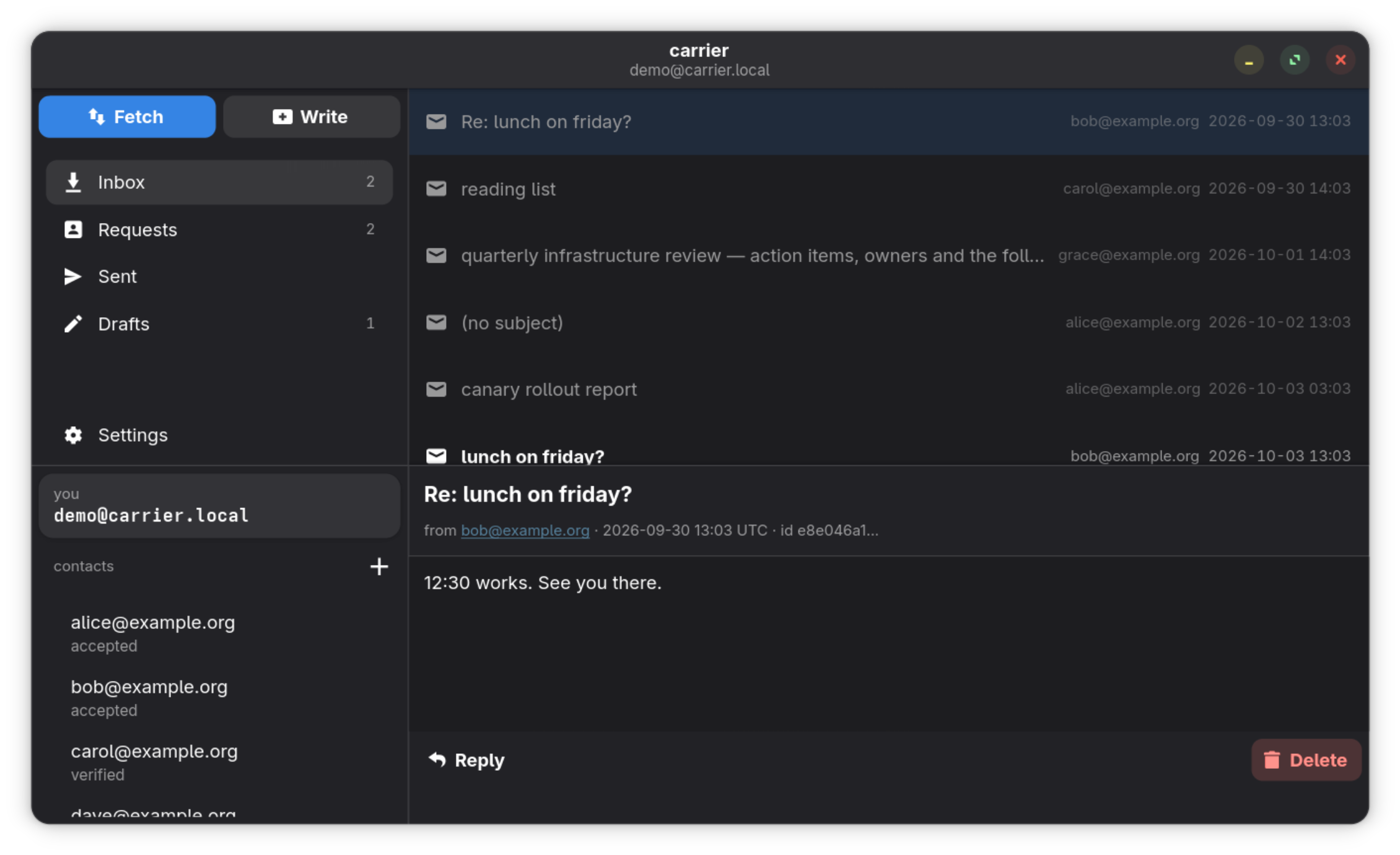The height and width of the screenshot is (855, 1400).
Task: Click the envelope icon for 'reading list'
Action: (x=436, y=188)
